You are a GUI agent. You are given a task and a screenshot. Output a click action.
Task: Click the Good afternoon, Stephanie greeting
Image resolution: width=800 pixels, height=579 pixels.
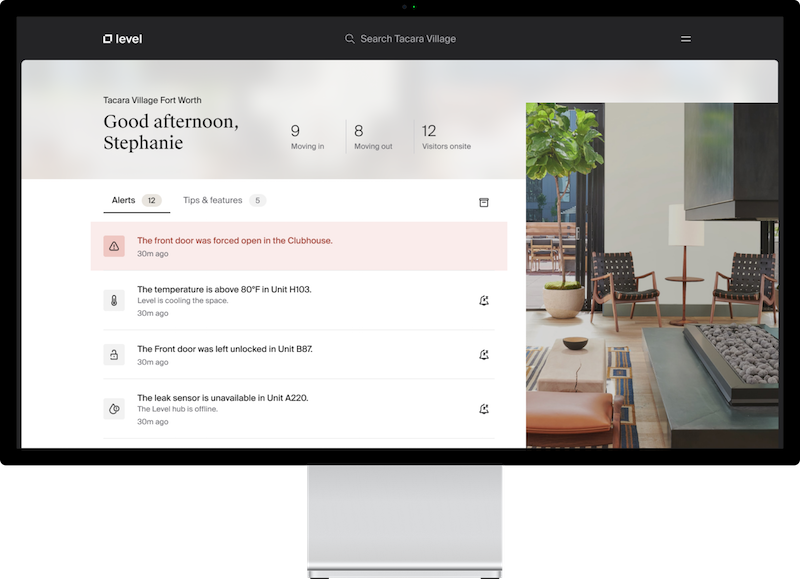[171, 132]
